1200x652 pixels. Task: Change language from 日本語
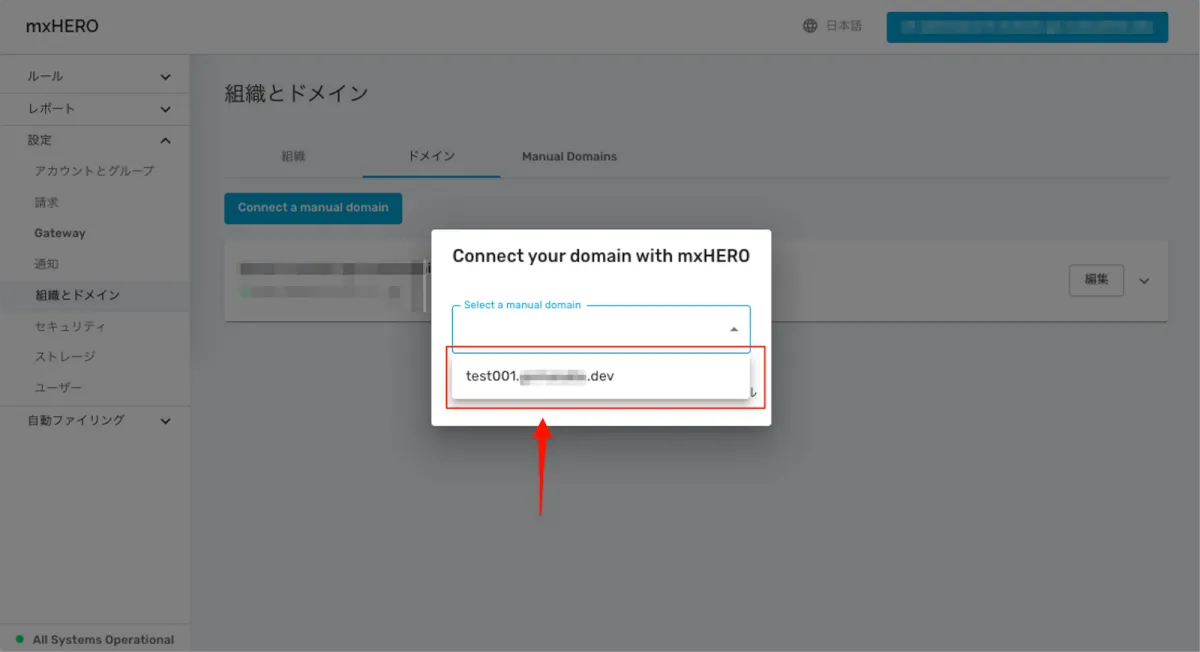tap(843, 26)
